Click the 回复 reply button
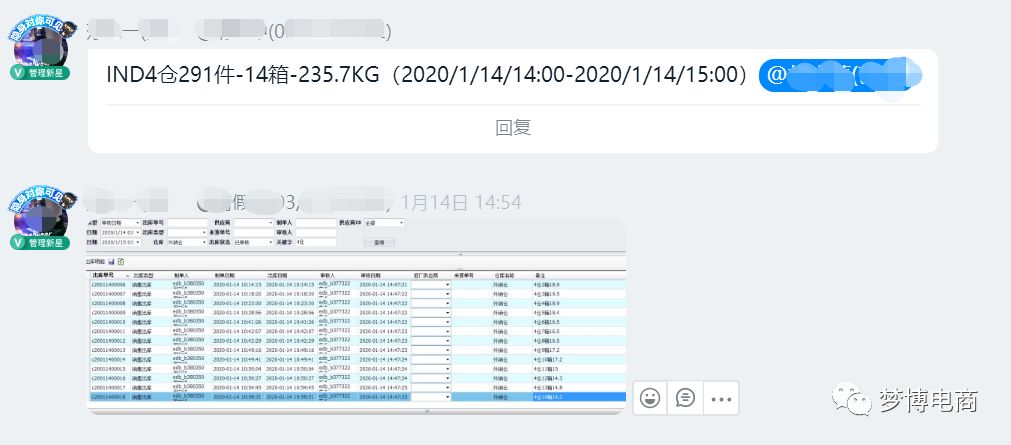The width and height of the screenshot is (1011, 445). point(513,128)
